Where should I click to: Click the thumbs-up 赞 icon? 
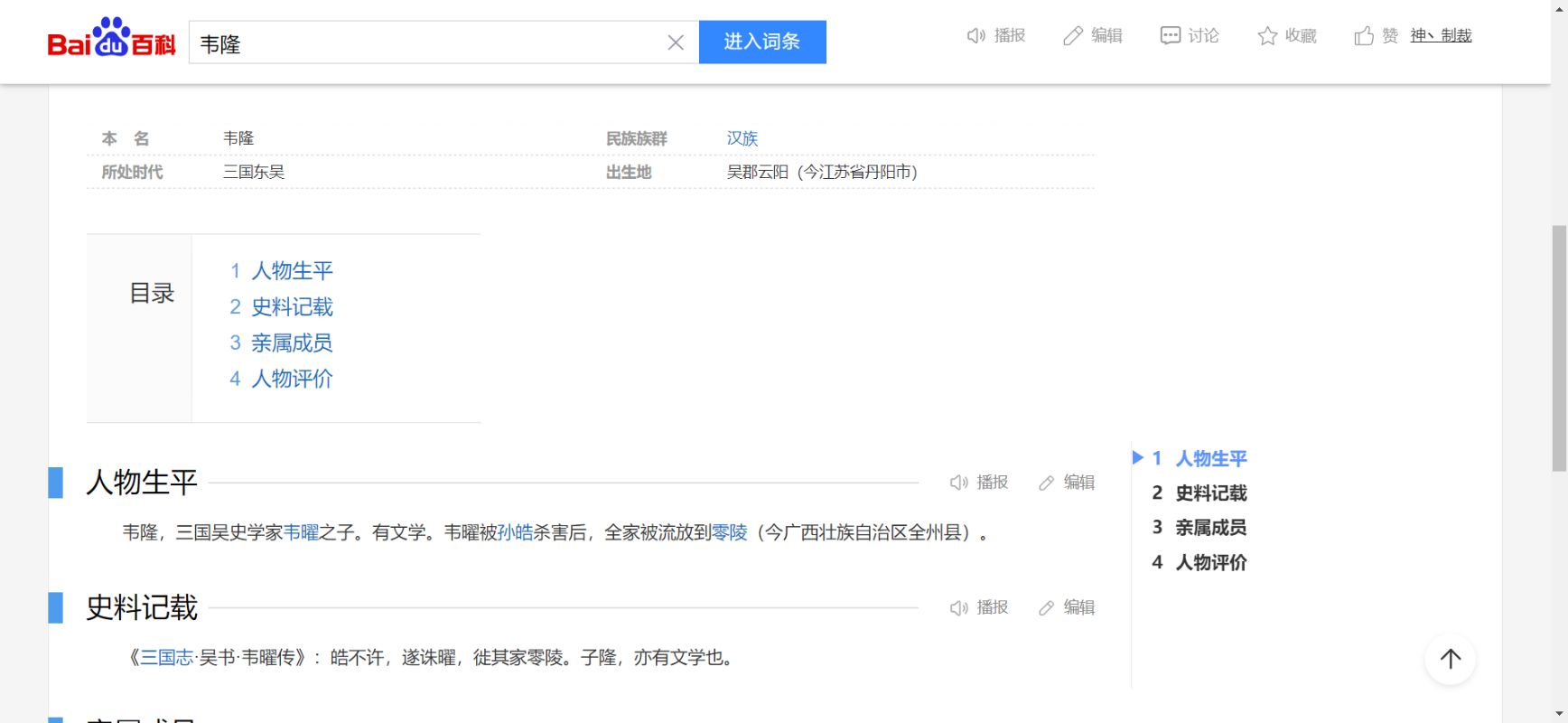1363,36
